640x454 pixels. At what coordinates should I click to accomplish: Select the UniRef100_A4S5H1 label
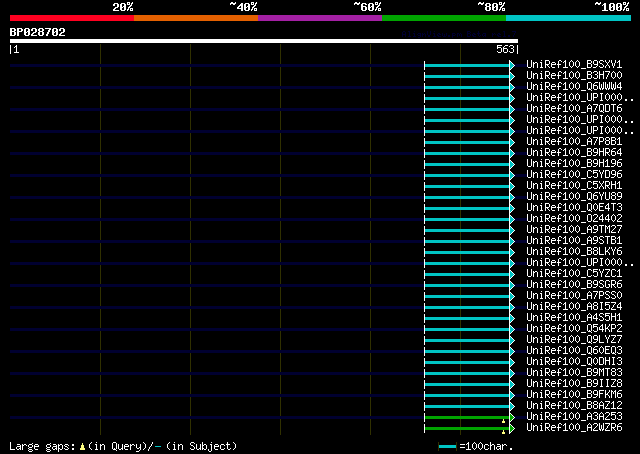pyautogui.click(x=574, y=318)
